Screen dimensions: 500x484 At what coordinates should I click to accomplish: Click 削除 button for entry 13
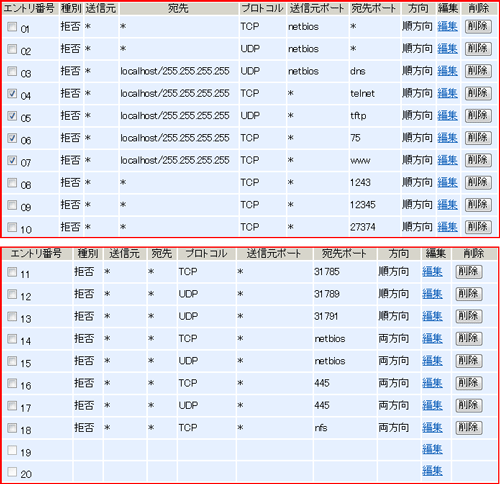pyautogui.click(x=469, y=316)
